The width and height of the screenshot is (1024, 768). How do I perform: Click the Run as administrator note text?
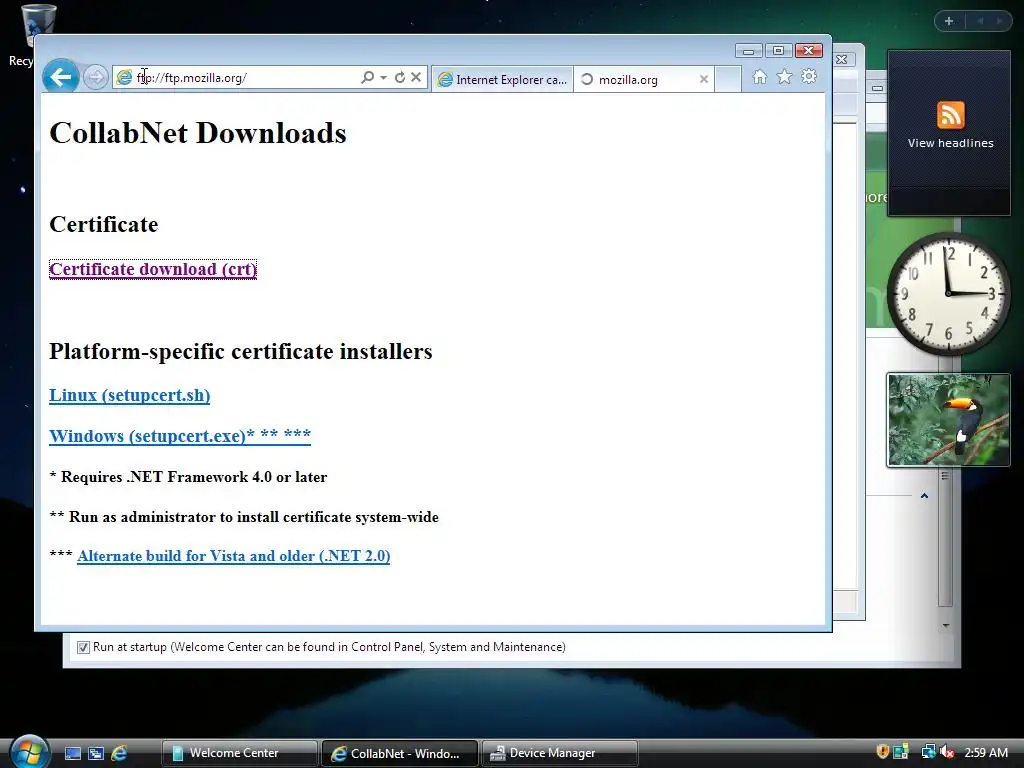click(x=244, y=517)
